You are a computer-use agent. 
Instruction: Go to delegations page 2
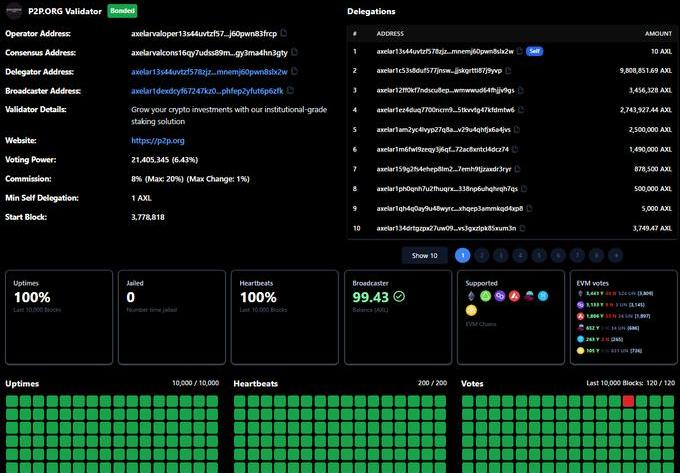(481, 255)
